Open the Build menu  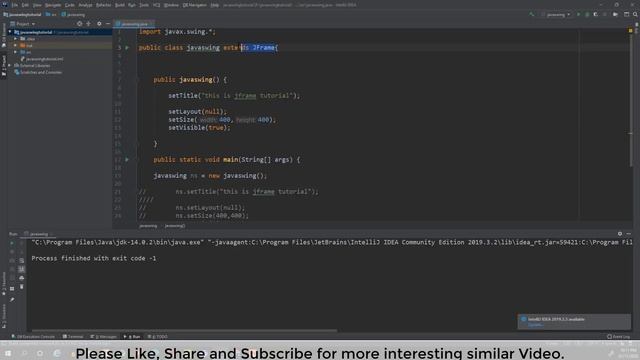(120, 5)
